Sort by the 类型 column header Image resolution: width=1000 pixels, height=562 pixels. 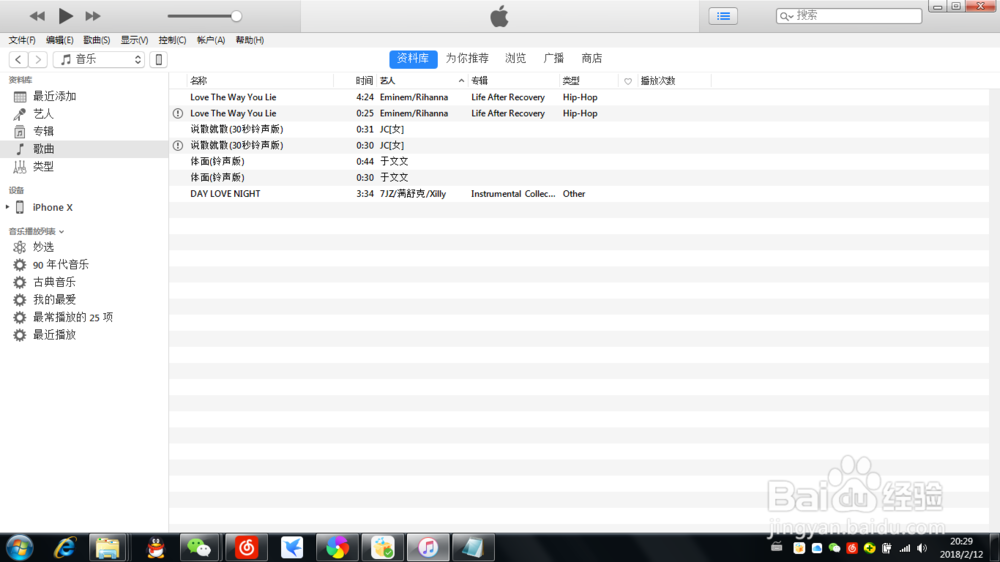pyautogui.click(x=589, y=81)
